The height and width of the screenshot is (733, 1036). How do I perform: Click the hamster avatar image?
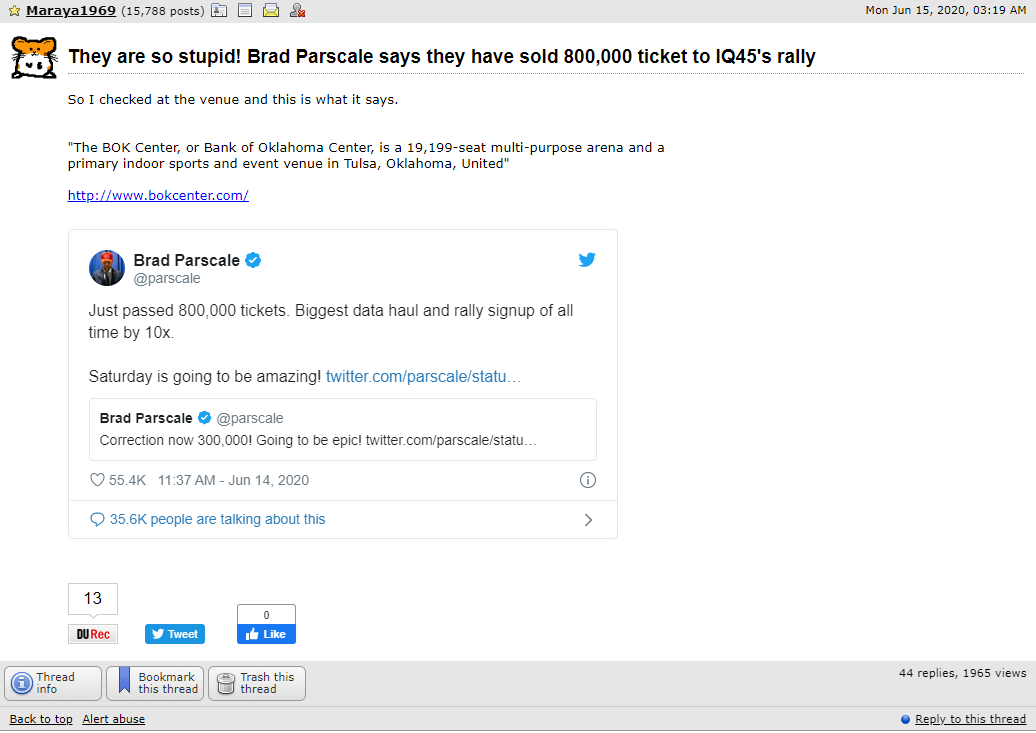pos(34,58)
